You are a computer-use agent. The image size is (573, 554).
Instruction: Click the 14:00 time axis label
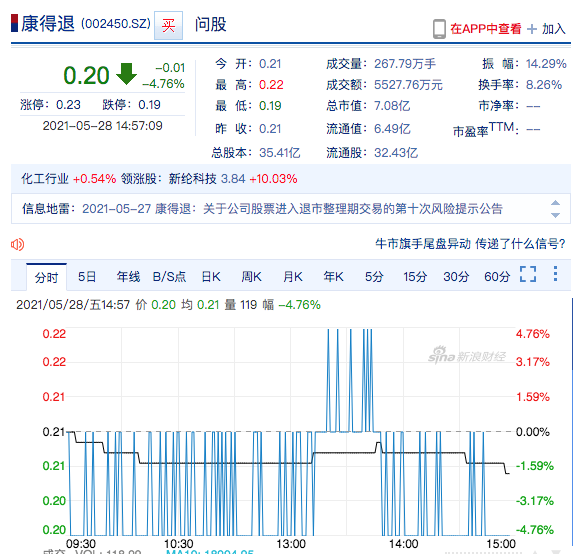(x=403, y=544)
